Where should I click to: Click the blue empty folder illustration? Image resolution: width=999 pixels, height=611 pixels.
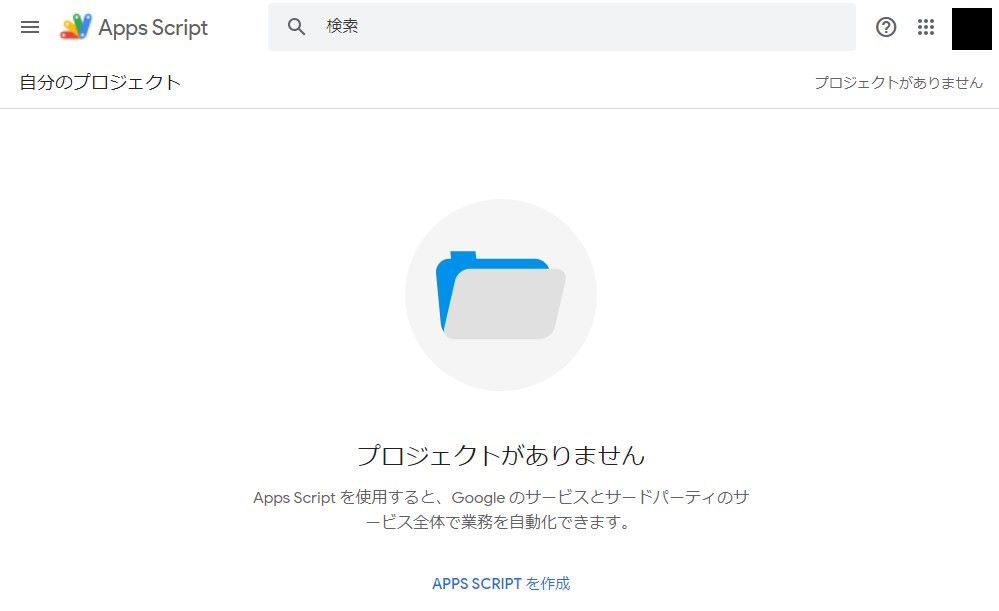500,295
